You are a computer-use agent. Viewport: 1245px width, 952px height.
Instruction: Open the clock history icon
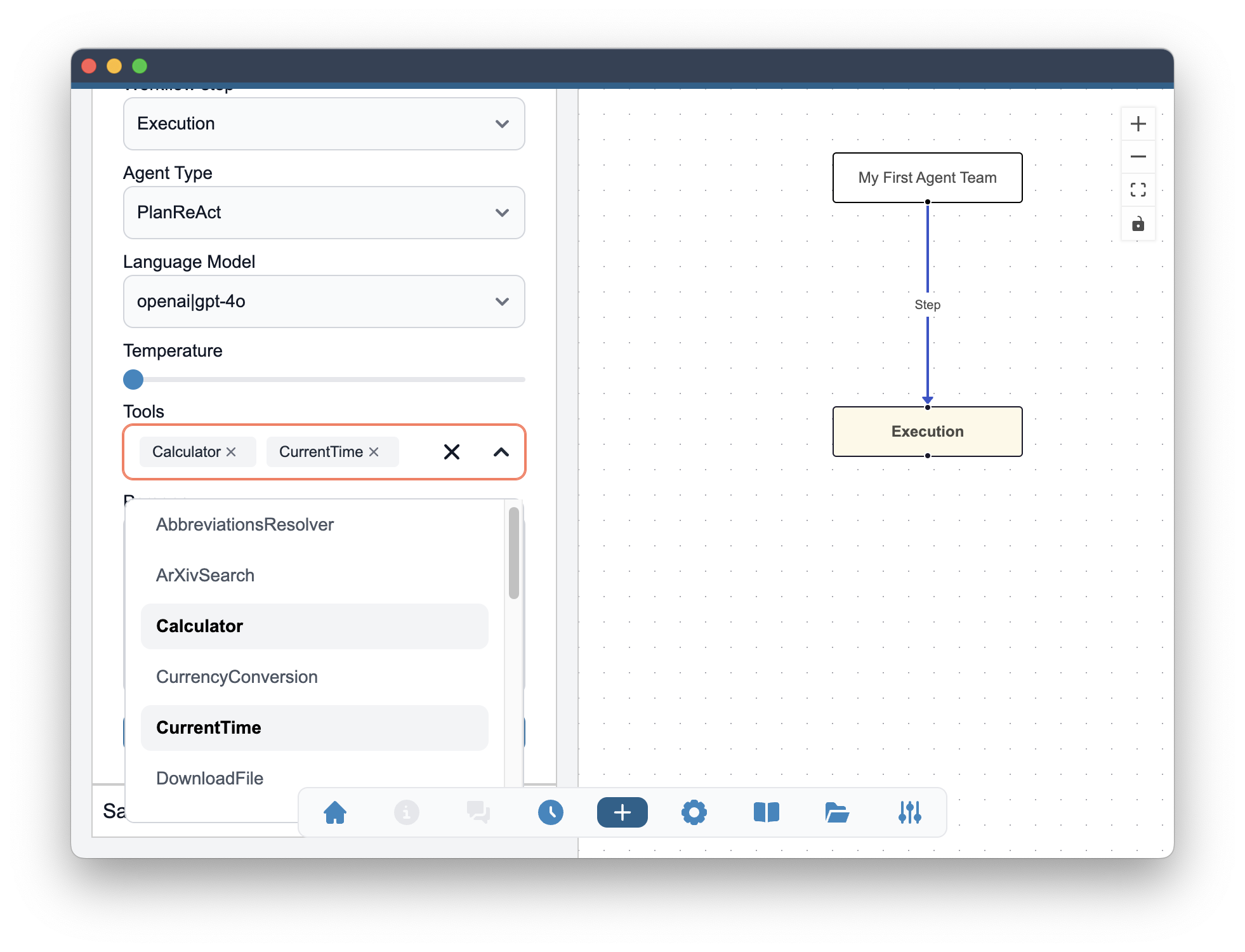click(x=550, y=812)
